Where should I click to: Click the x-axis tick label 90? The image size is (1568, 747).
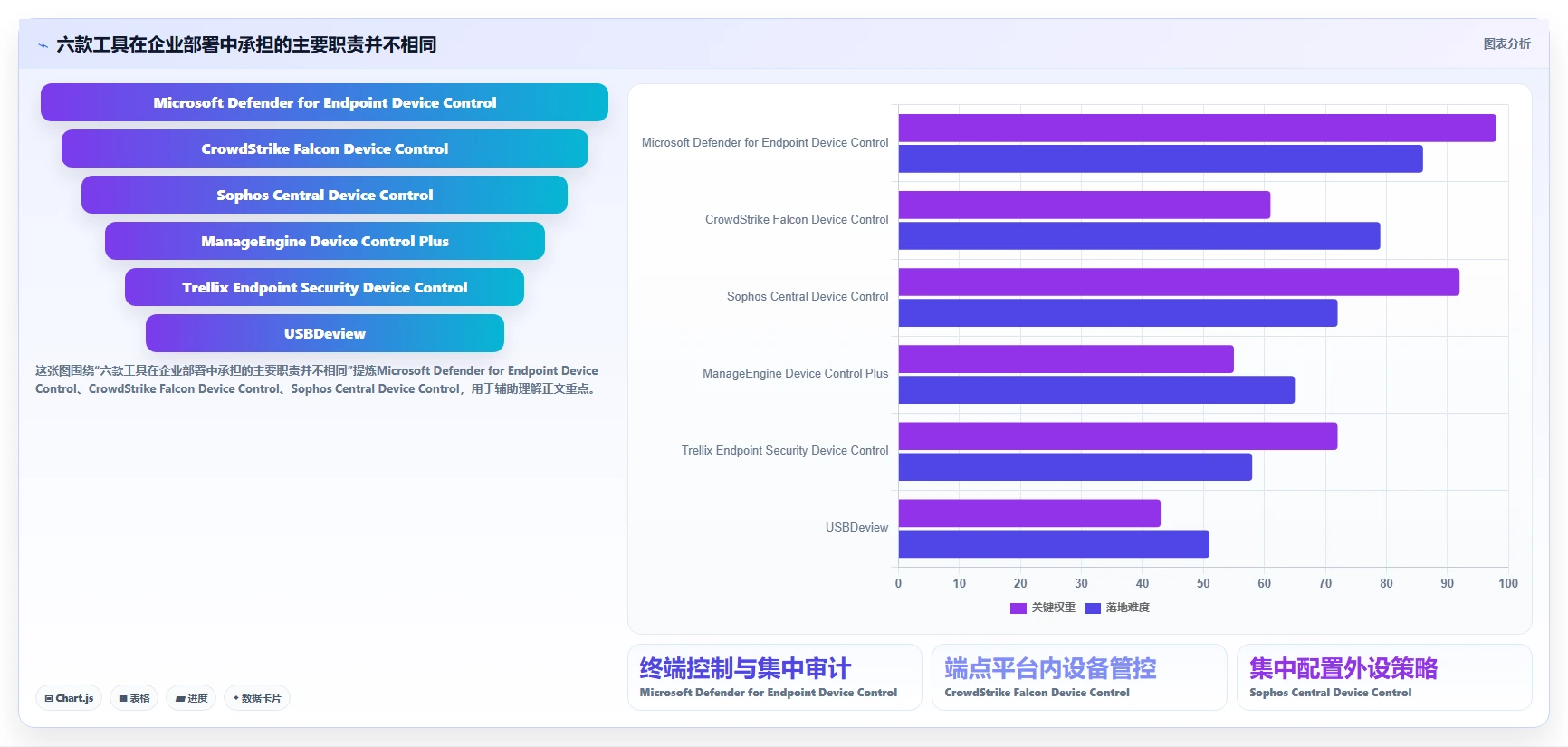click(1448, 584)
